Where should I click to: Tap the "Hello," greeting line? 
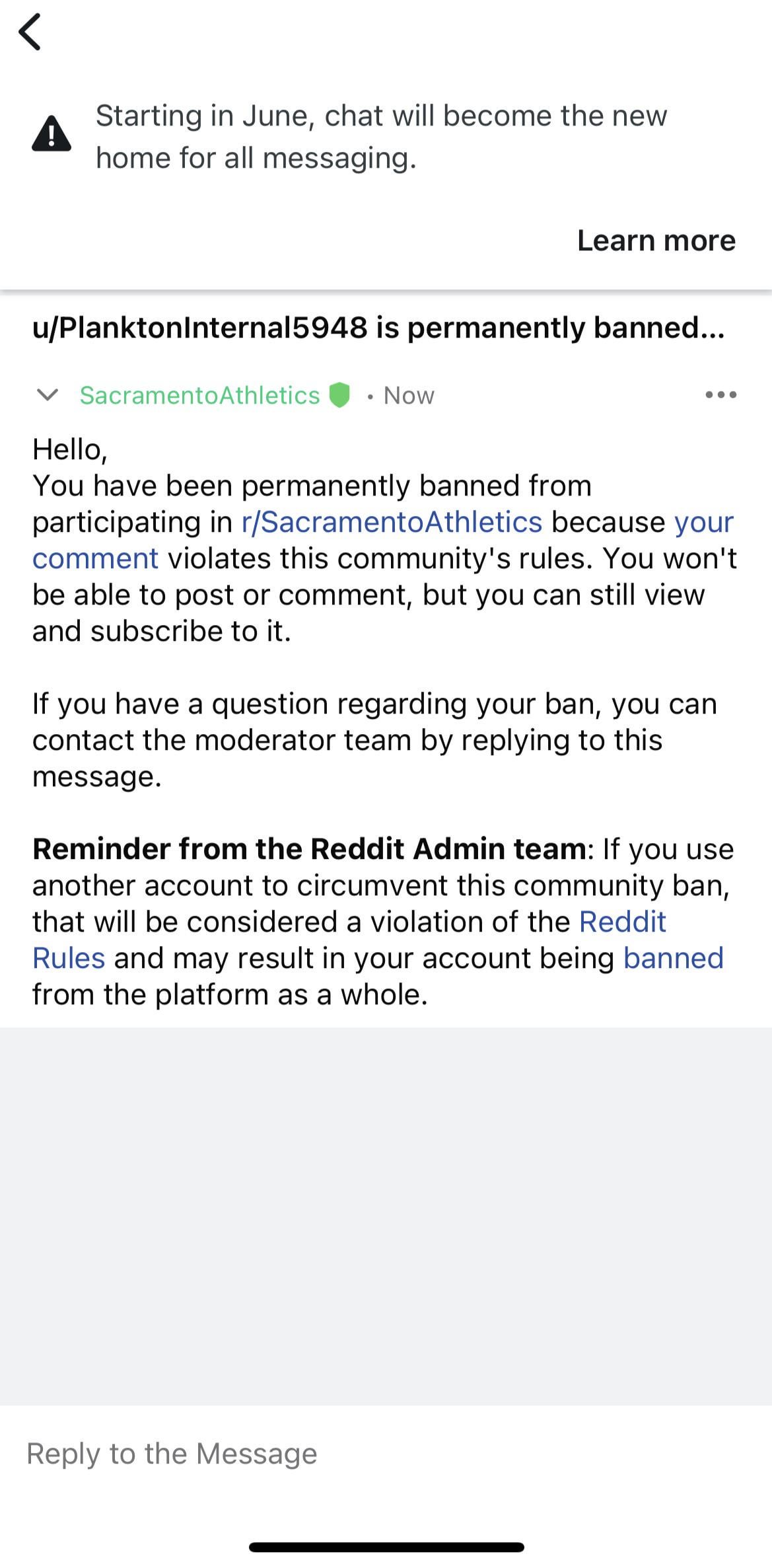pyautogui.click(x=70, y=449)
